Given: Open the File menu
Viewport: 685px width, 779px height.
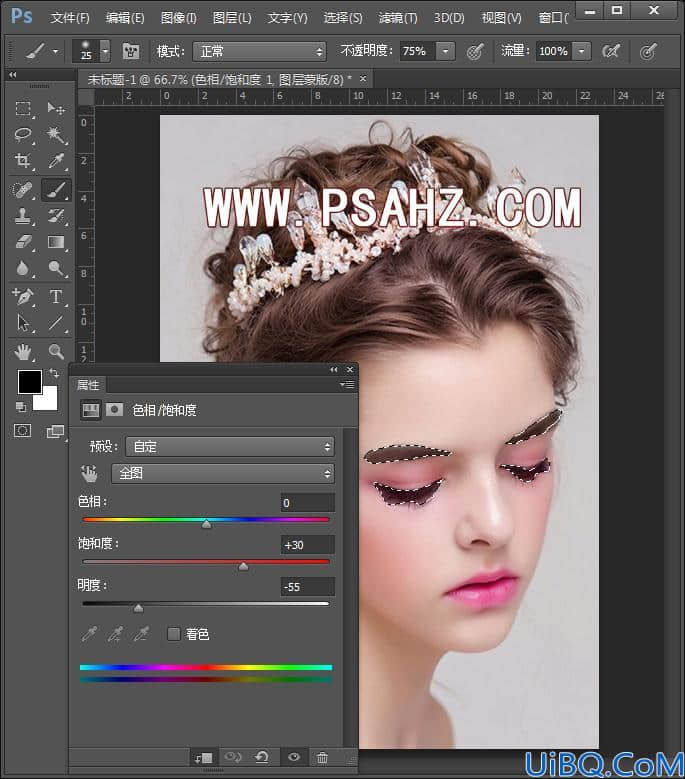Looking at the screenshot, I should tap(70, 18).
